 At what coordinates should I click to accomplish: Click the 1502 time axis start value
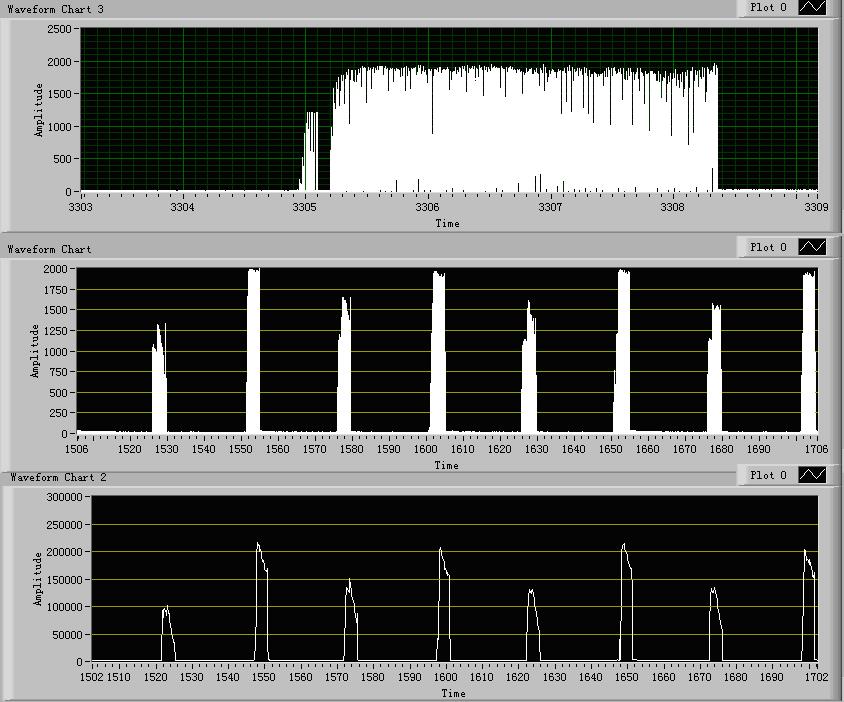91,678
